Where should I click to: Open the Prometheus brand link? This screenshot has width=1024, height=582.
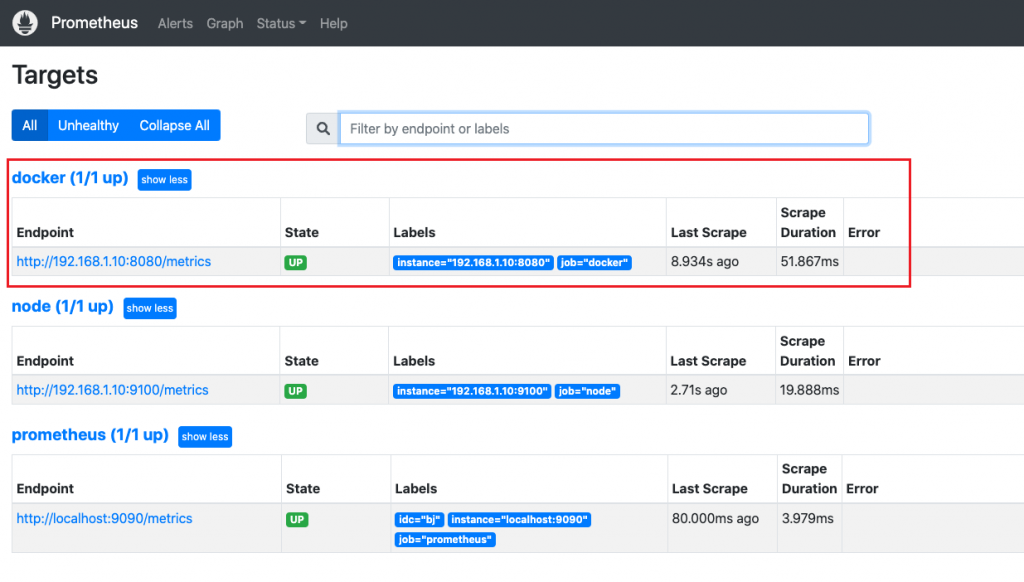[94, 23]
